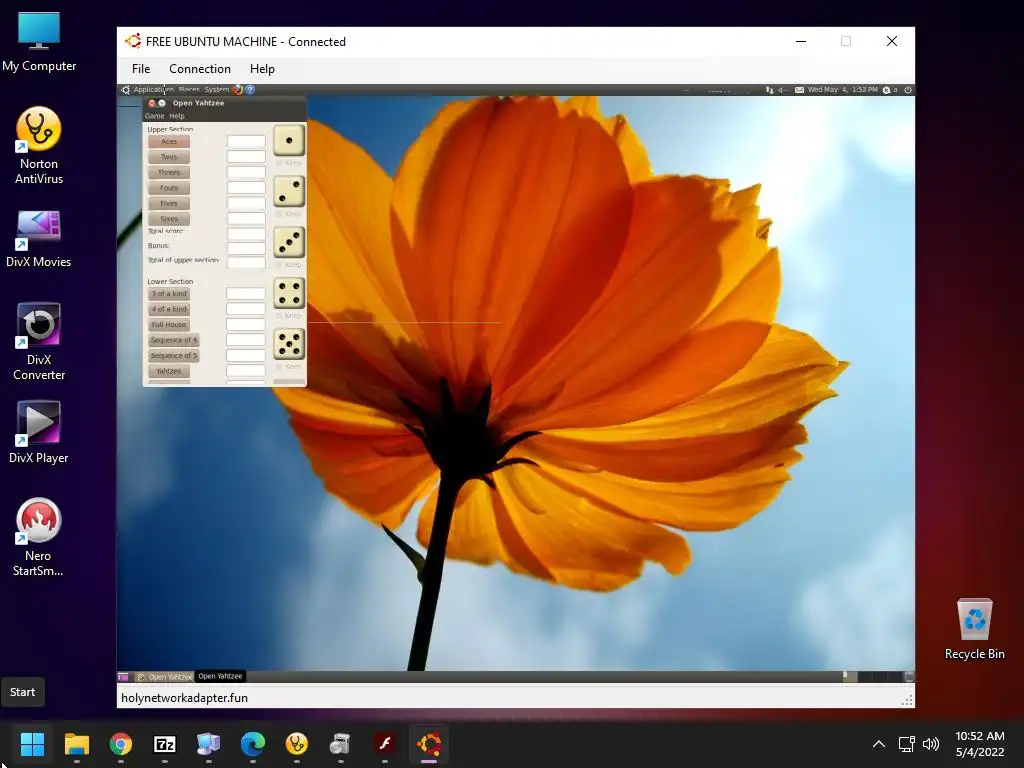Image resolution: width=1024 pixels, height=768 pixels.
Task: Launch Firefox from the Ubuntu top panel
Action: pyautogui.click(x=238, y=89)
